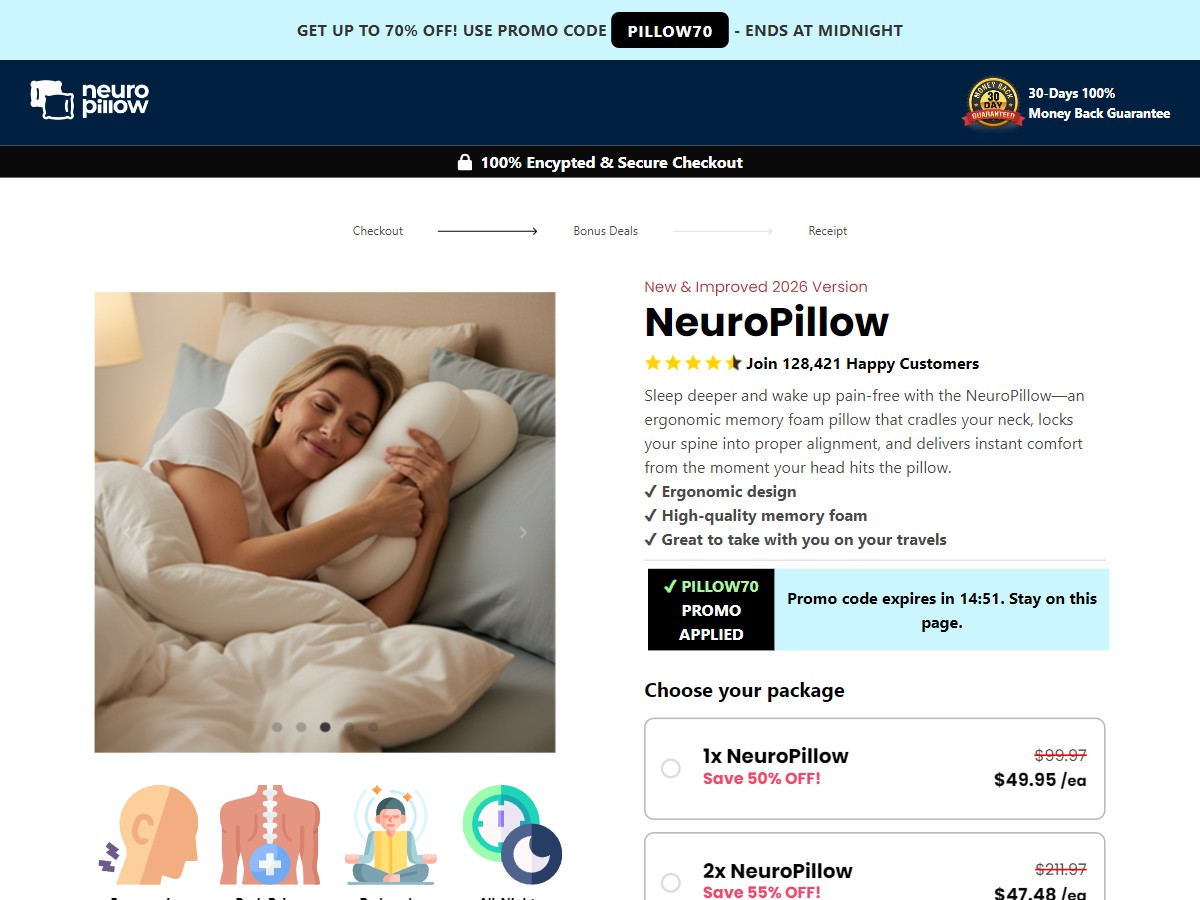
Task: Jump to second carousel slide dot
Action: (x=301, y=727)
